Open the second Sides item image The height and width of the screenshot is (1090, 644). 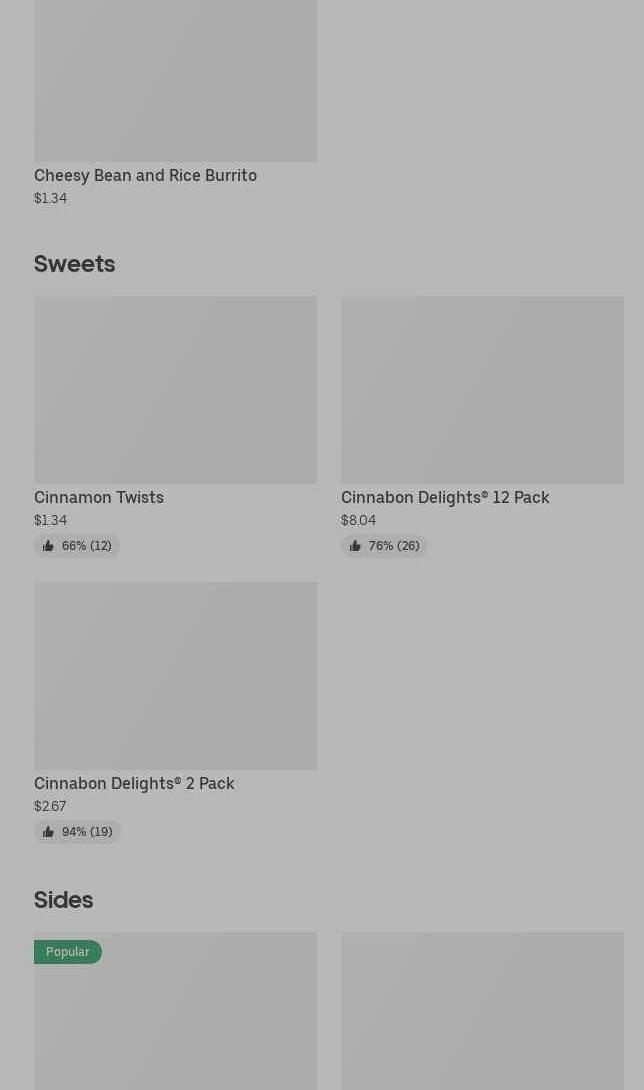click(482, 1012)
